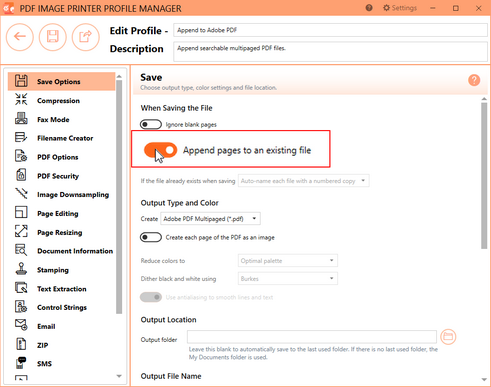Select the Stamping label
Viewport: 491px width, 387px height.
(53, 270)
